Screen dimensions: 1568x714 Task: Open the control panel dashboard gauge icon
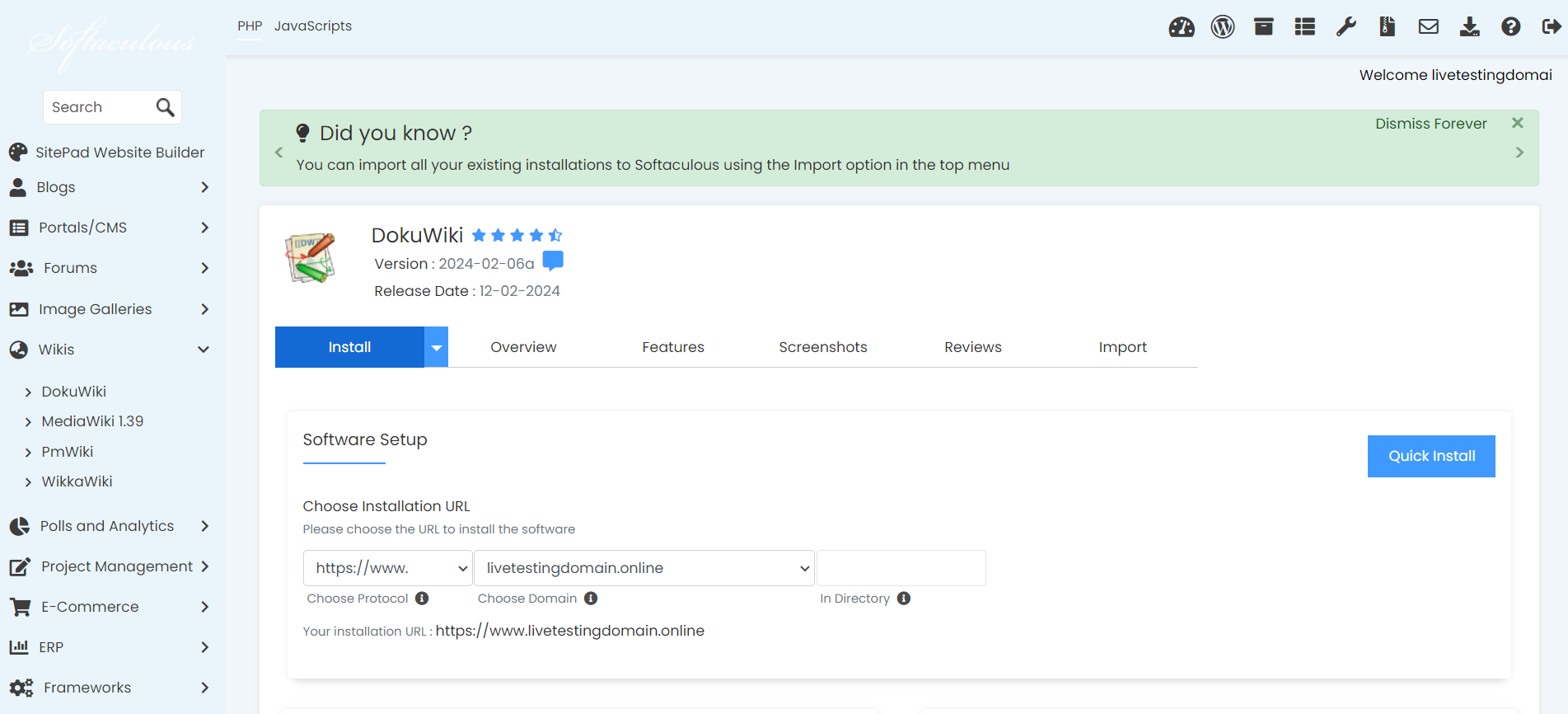pyautogui.click(x=1182, y=27)
